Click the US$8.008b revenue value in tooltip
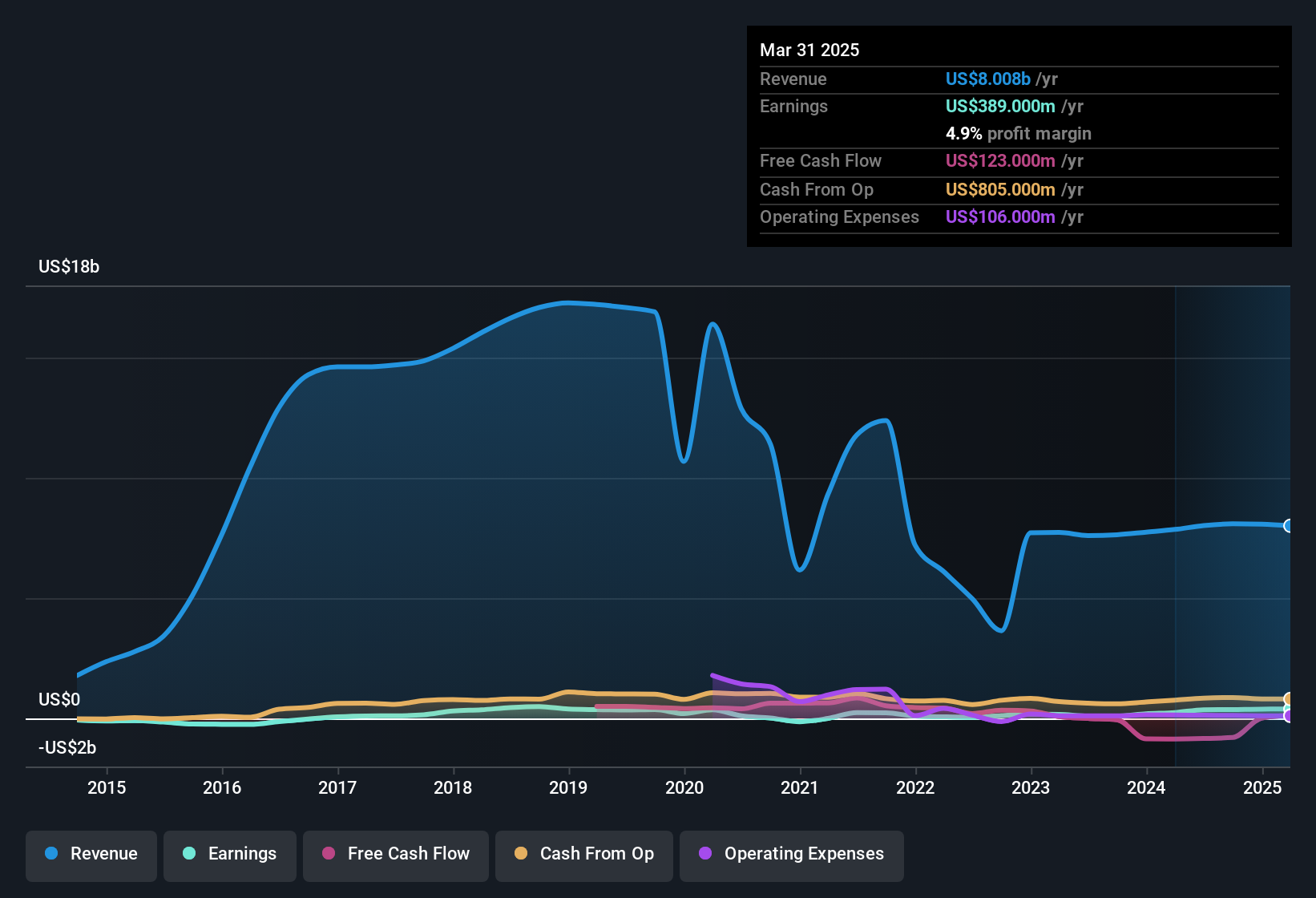The height and width of the screenshot is (898, 1316). [x=988, y=79]
